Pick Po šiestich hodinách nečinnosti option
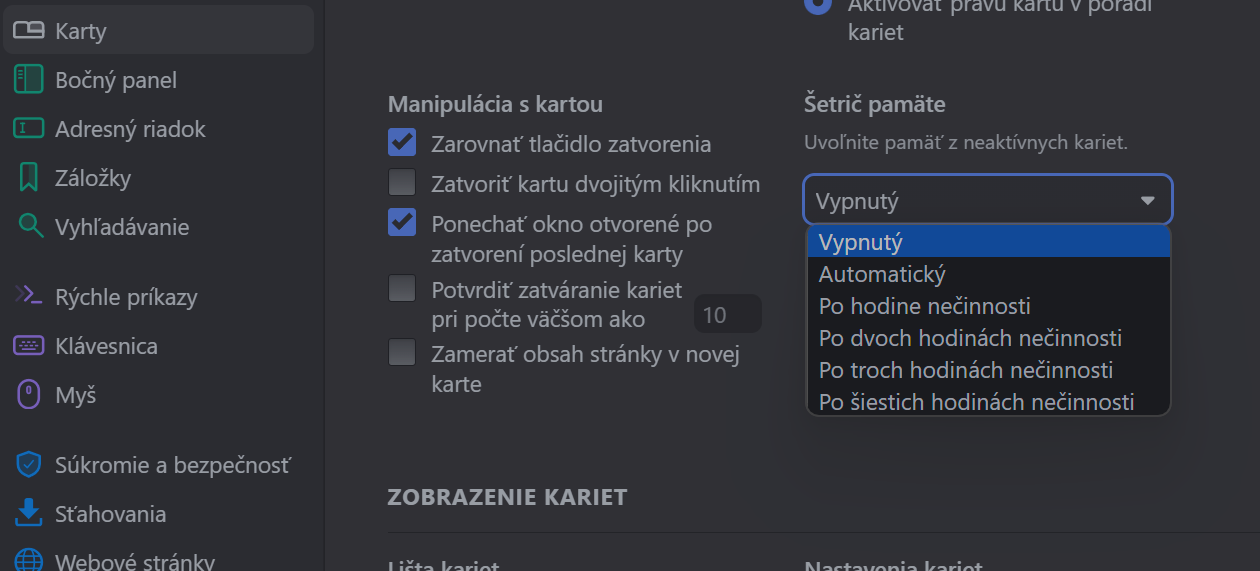 point(976,402)
